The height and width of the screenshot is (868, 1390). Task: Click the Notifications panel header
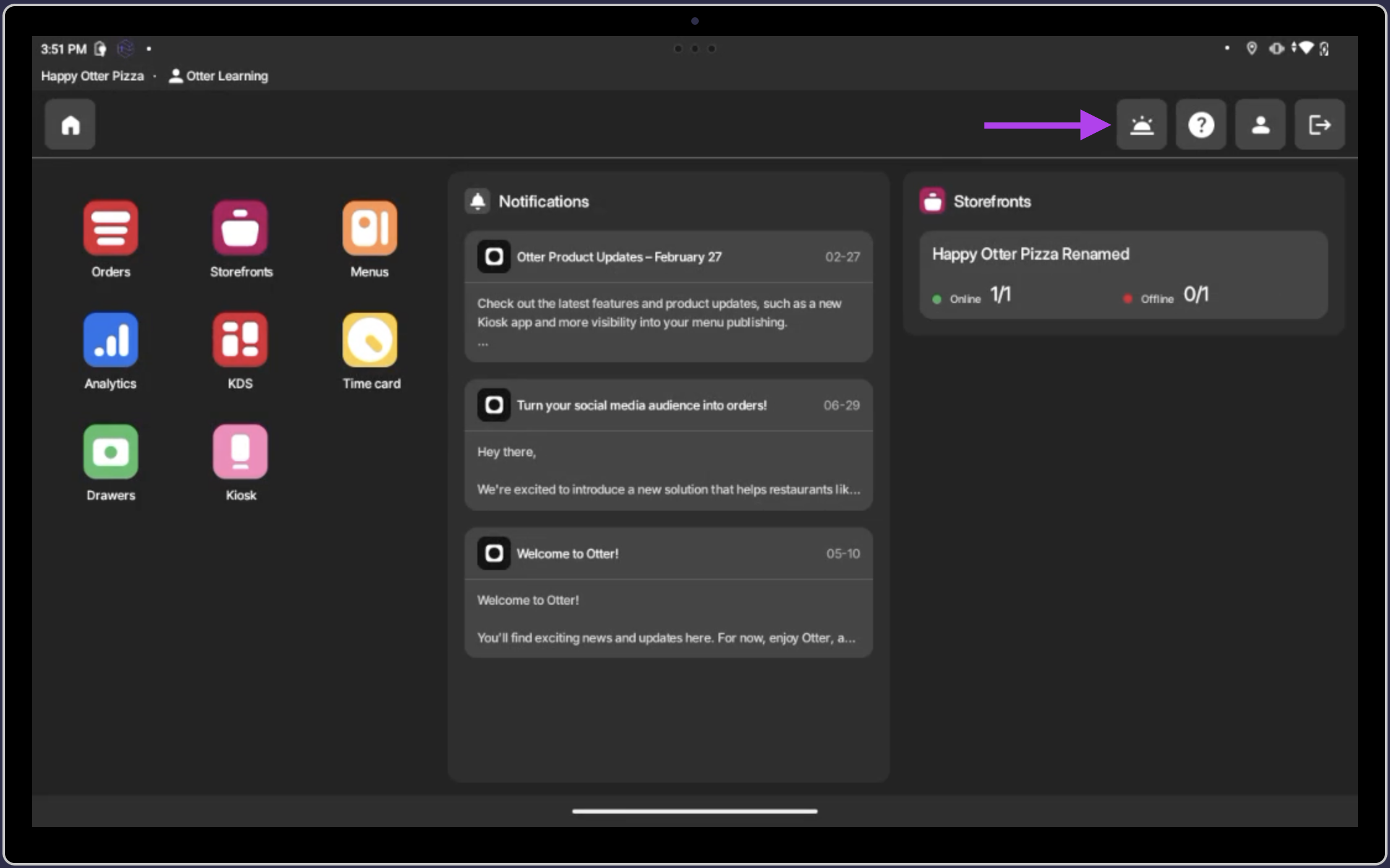point(543,202)
